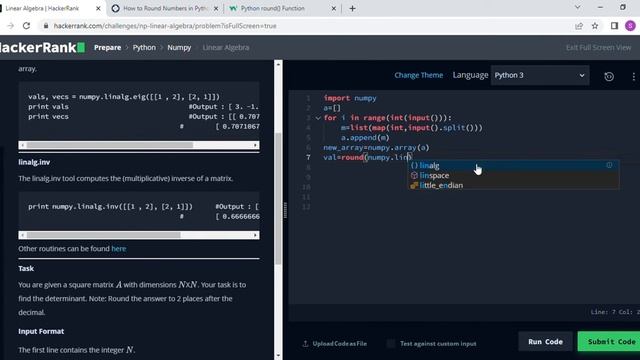Open Python breadcrumb link

click(x=144, y=47)
